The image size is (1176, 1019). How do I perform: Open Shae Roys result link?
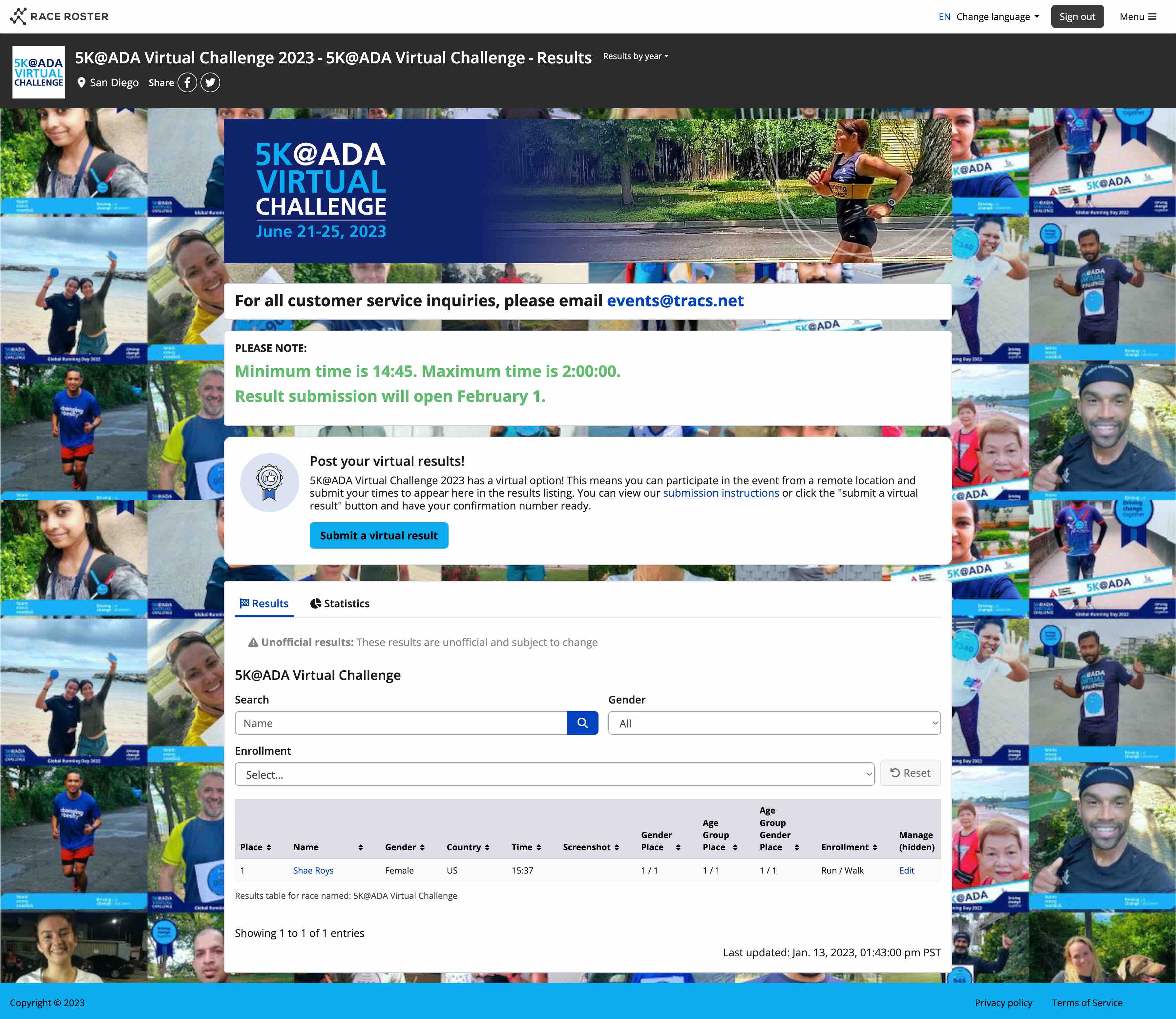(x=313, y=871)
